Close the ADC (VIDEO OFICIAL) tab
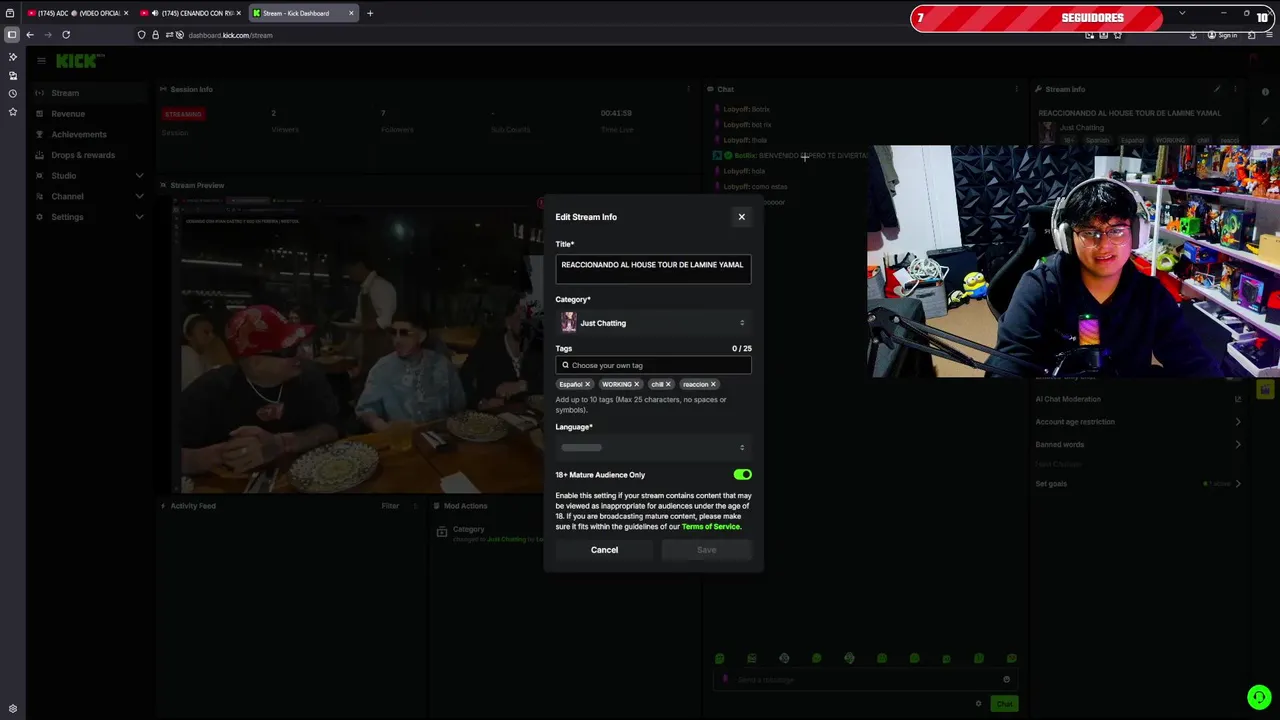This screenshot has height=720, width=1280. click(x=126, y=13)
